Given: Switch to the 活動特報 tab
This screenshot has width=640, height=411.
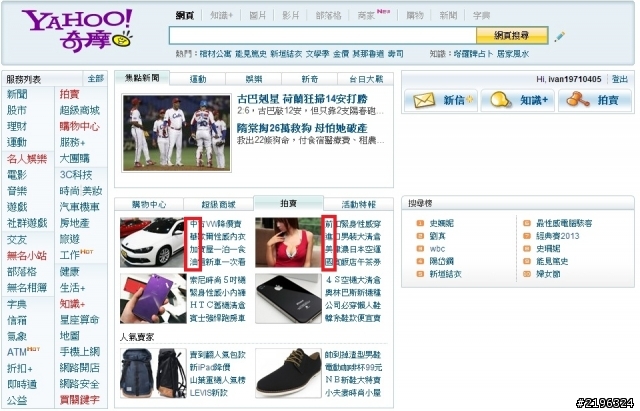Looking at the screenshot, I should pyautogui.click(x=358, y=204).
